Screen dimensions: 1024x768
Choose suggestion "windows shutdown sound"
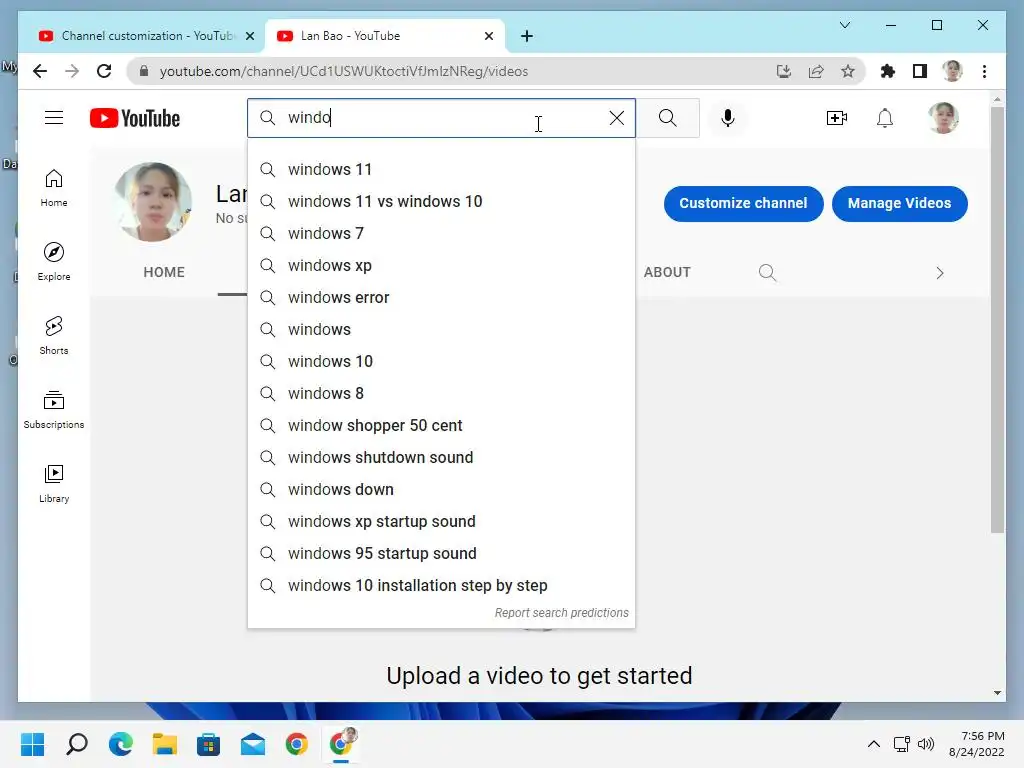coord(441,457)
